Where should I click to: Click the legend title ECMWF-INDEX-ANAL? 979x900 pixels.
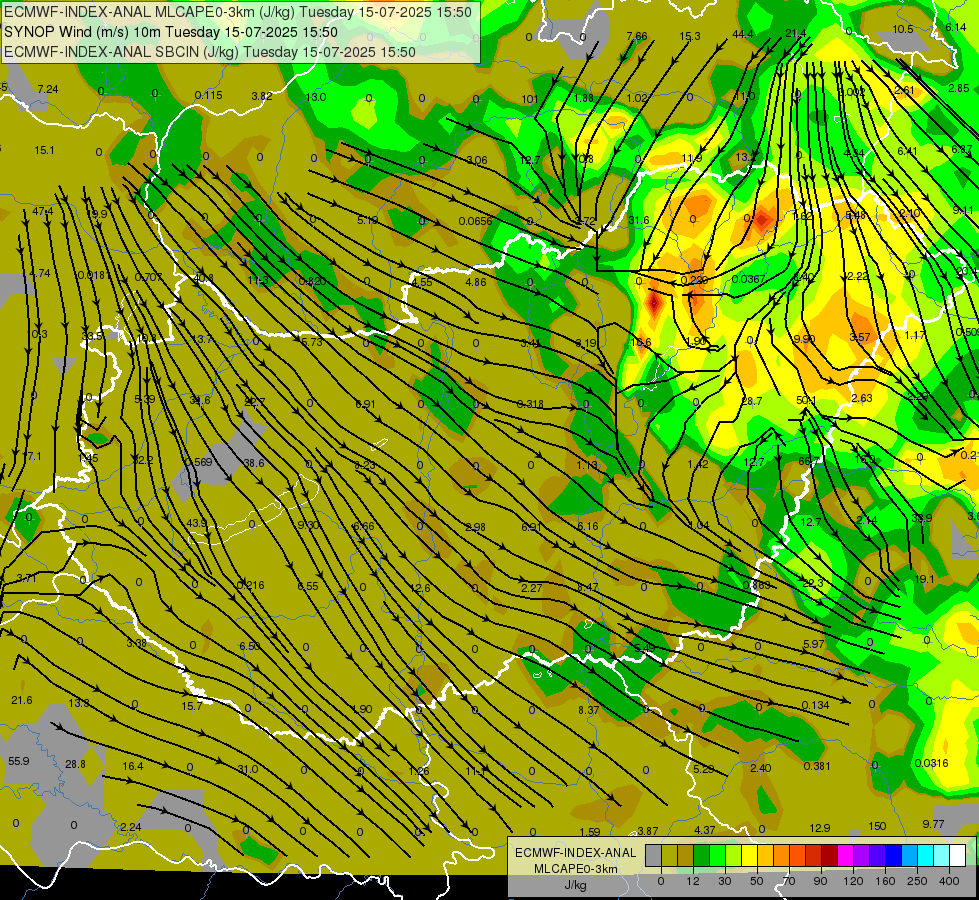[575, 853]
